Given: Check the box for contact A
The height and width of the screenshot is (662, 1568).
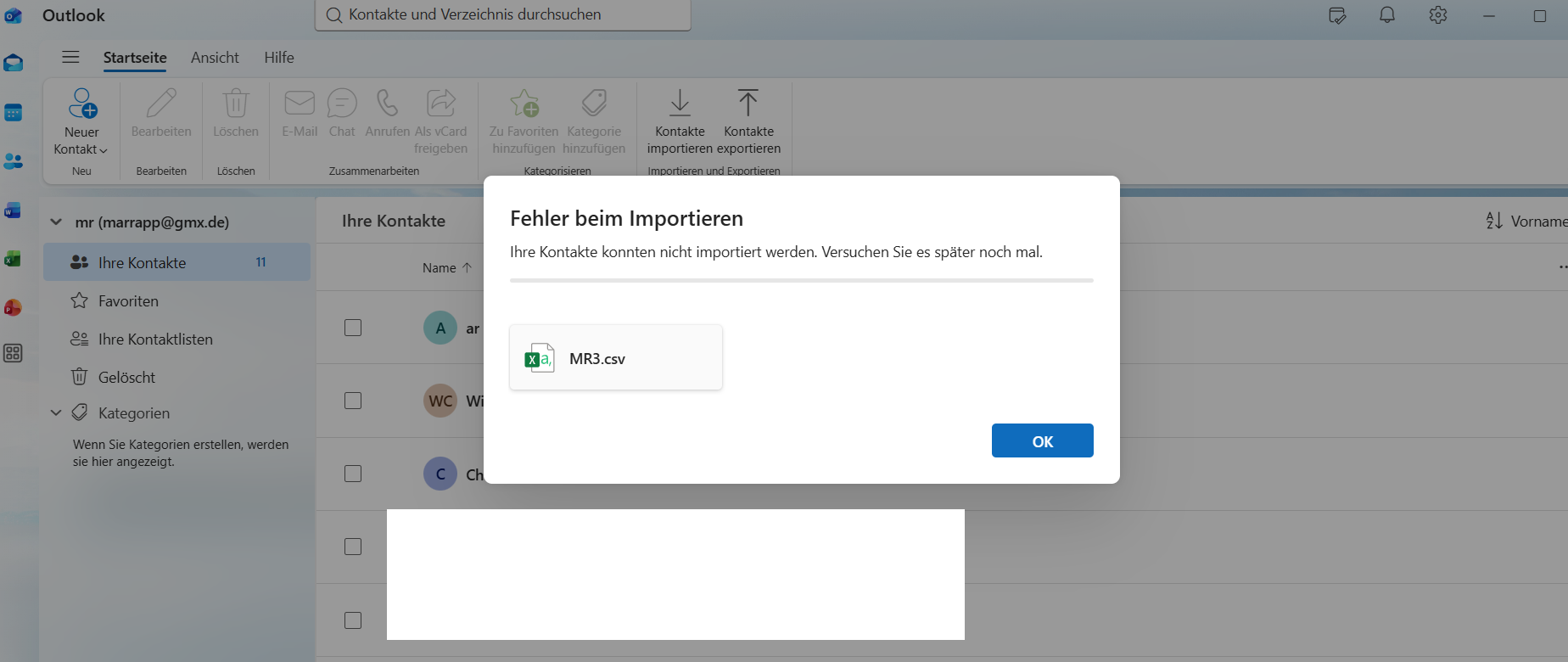Looking at the screenshot, I should point(353,328).
